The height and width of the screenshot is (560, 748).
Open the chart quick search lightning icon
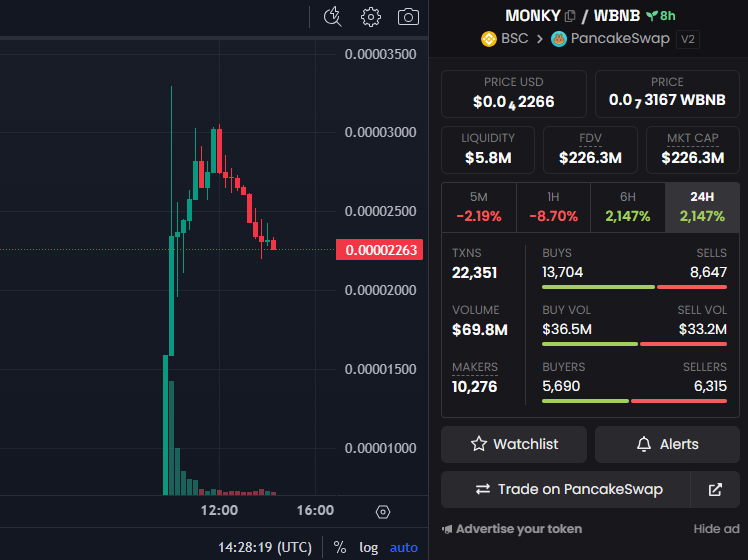332,17
